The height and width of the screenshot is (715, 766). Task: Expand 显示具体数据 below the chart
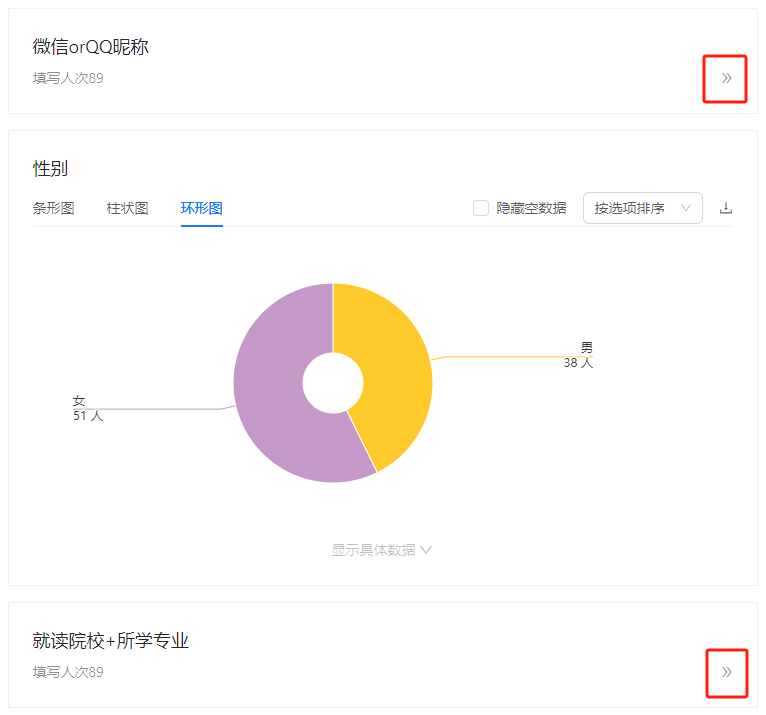(382, 550)
